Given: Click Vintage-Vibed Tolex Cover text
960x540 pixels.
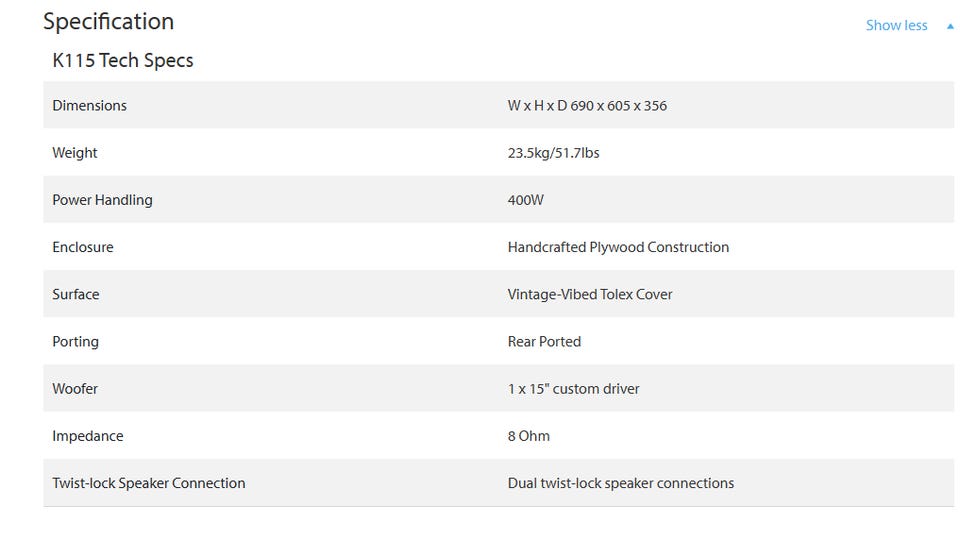Looking at the screenshot, I should (x=590, y=294).
